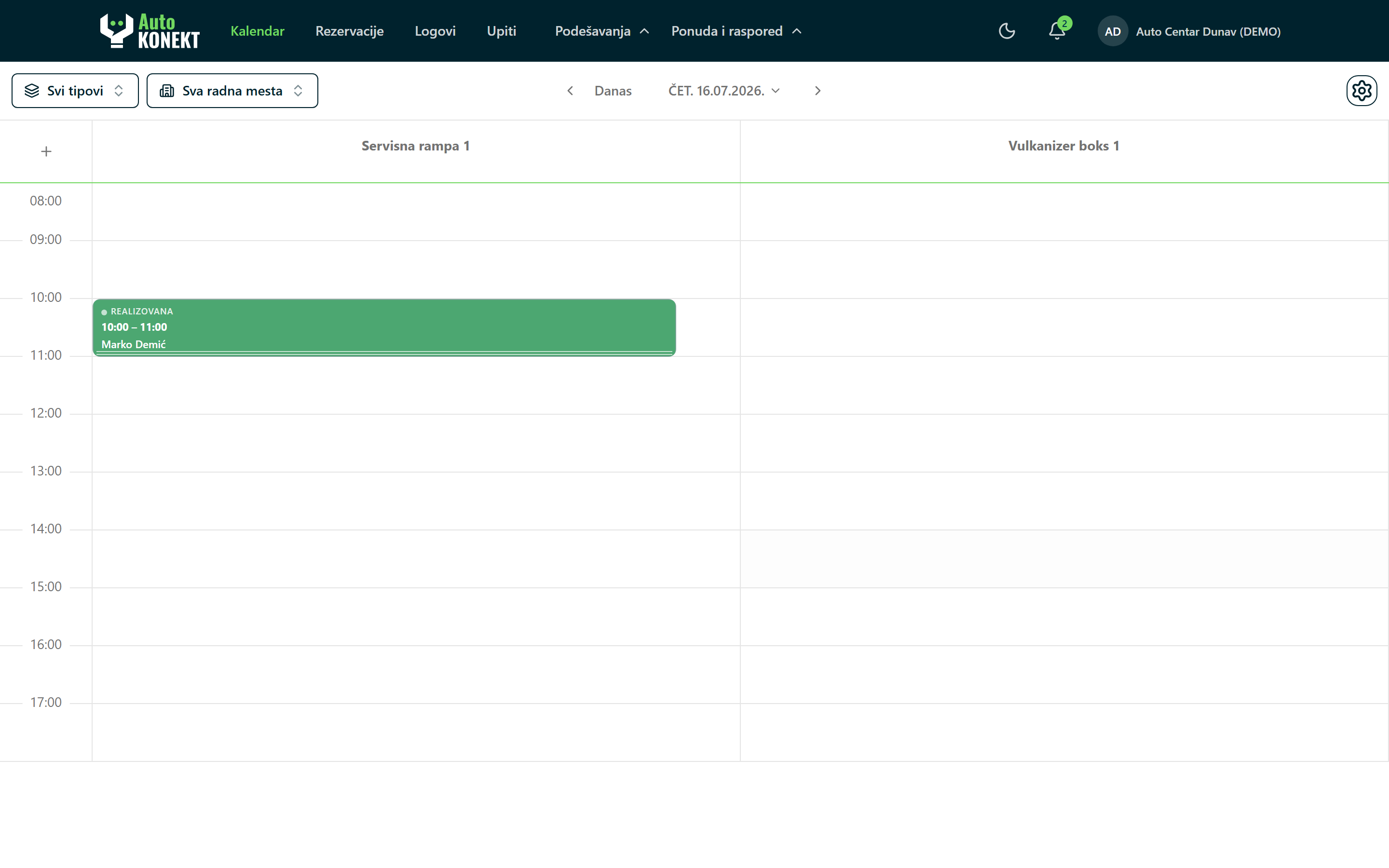Image resolution: width=1389 pixels, height=868 pixels.
Task: Click the plus icon to add
Action: point(46,151)
